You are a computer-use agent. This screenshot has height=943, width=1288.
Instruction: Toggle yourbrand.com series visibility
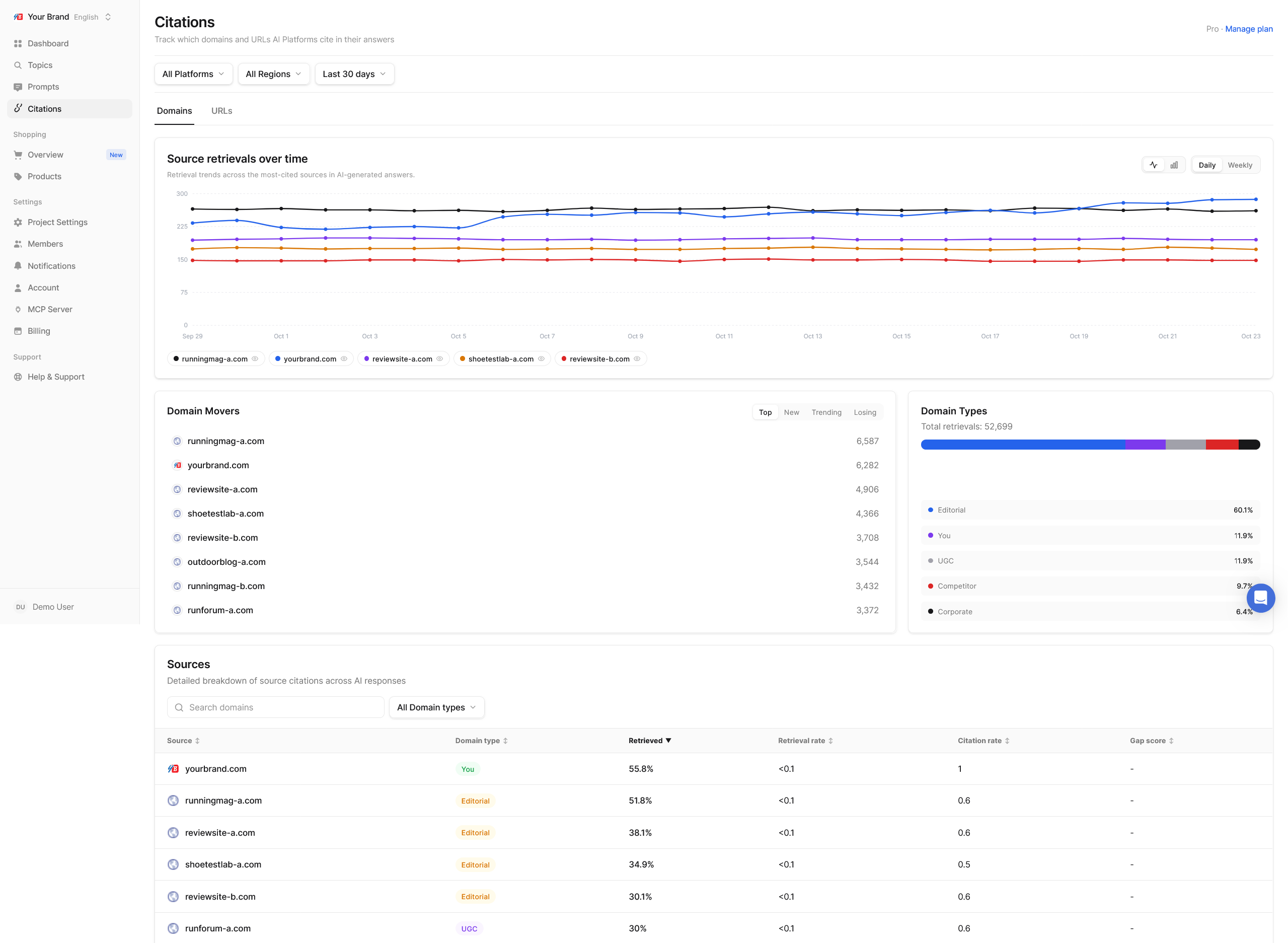click(344, 358)
